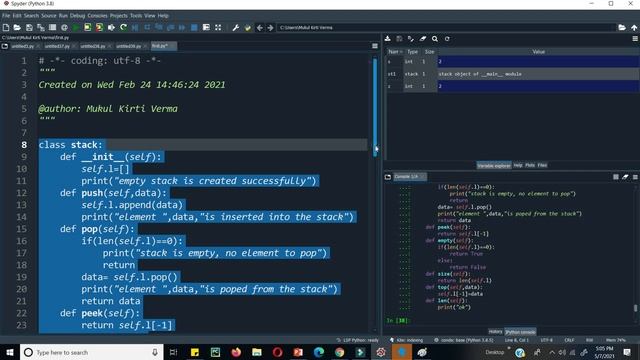
Task: Go back with the left arrow icon
Action: [260, 27]
